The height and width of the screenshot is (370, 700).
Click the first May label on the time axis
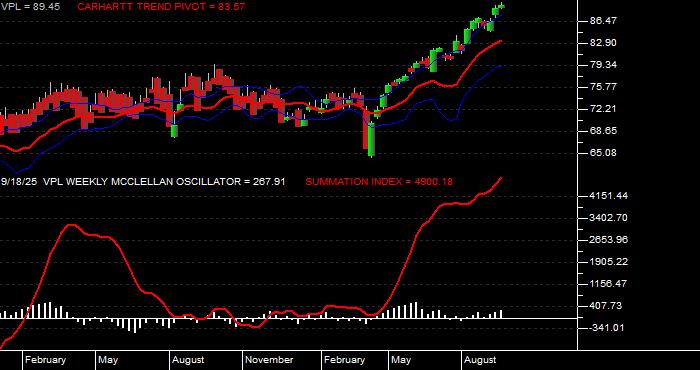pyautogui.click(x=108, y=360)
